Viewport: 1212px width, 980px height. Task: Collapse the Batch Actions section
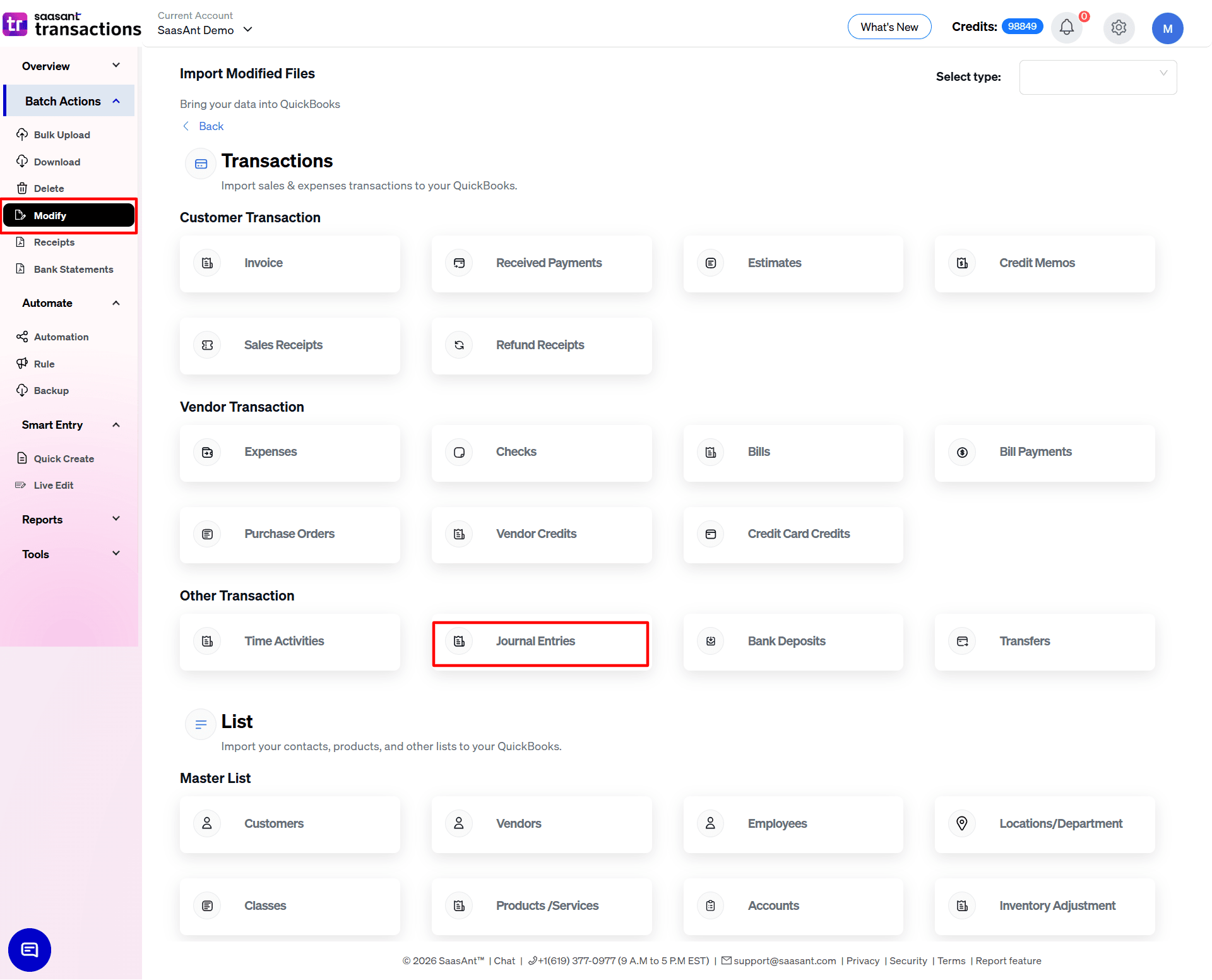(116, 100)
